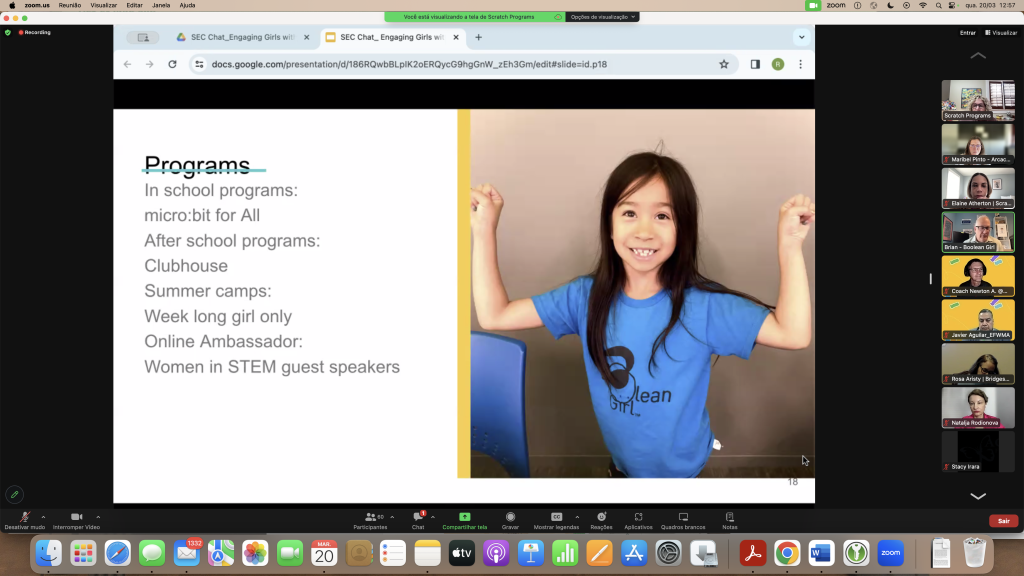Start recording with the Gravar button

click(510, 520)
